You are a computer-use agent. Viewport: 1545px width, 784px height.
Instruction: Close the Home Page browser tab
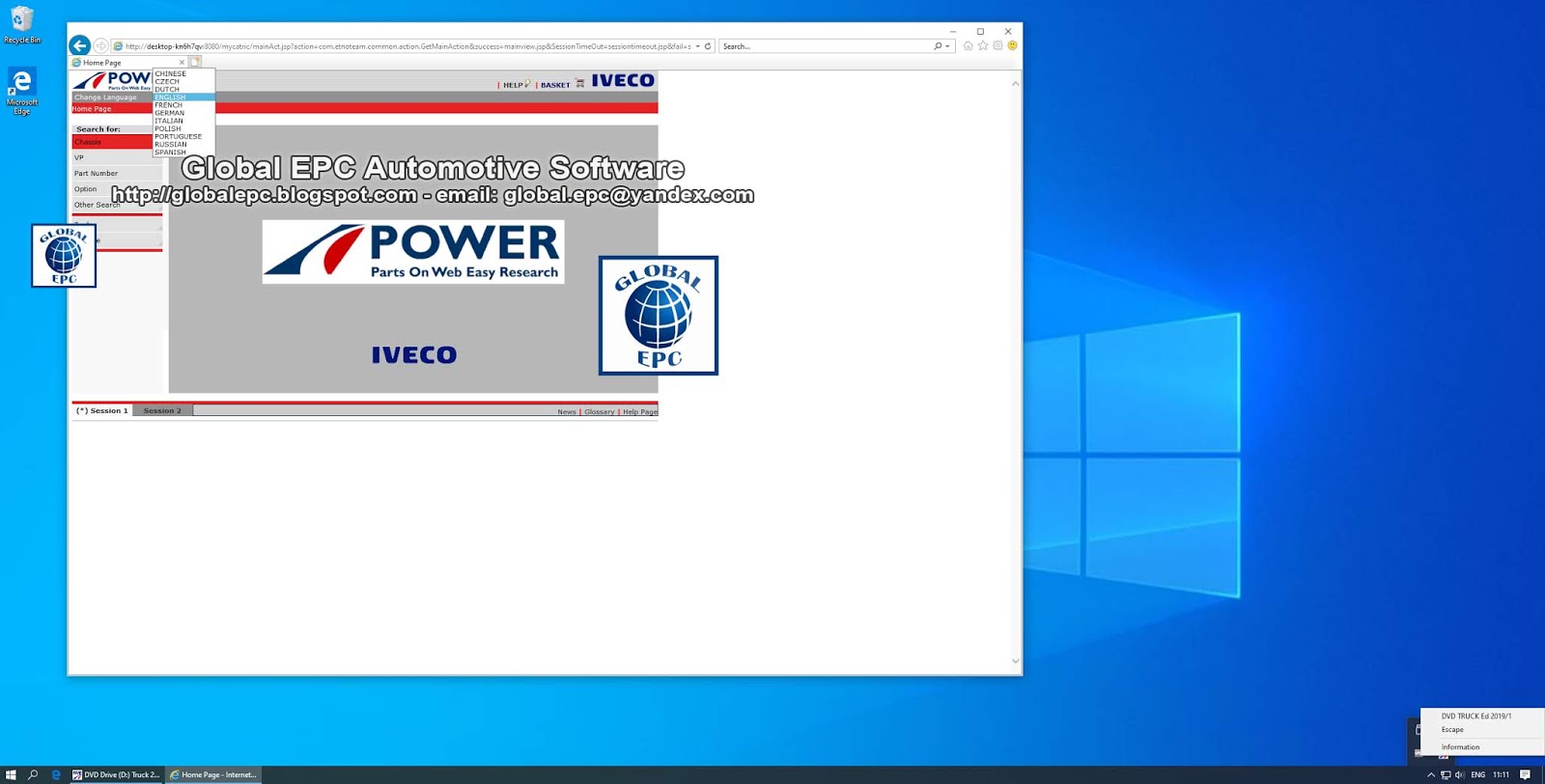point(182,63)
